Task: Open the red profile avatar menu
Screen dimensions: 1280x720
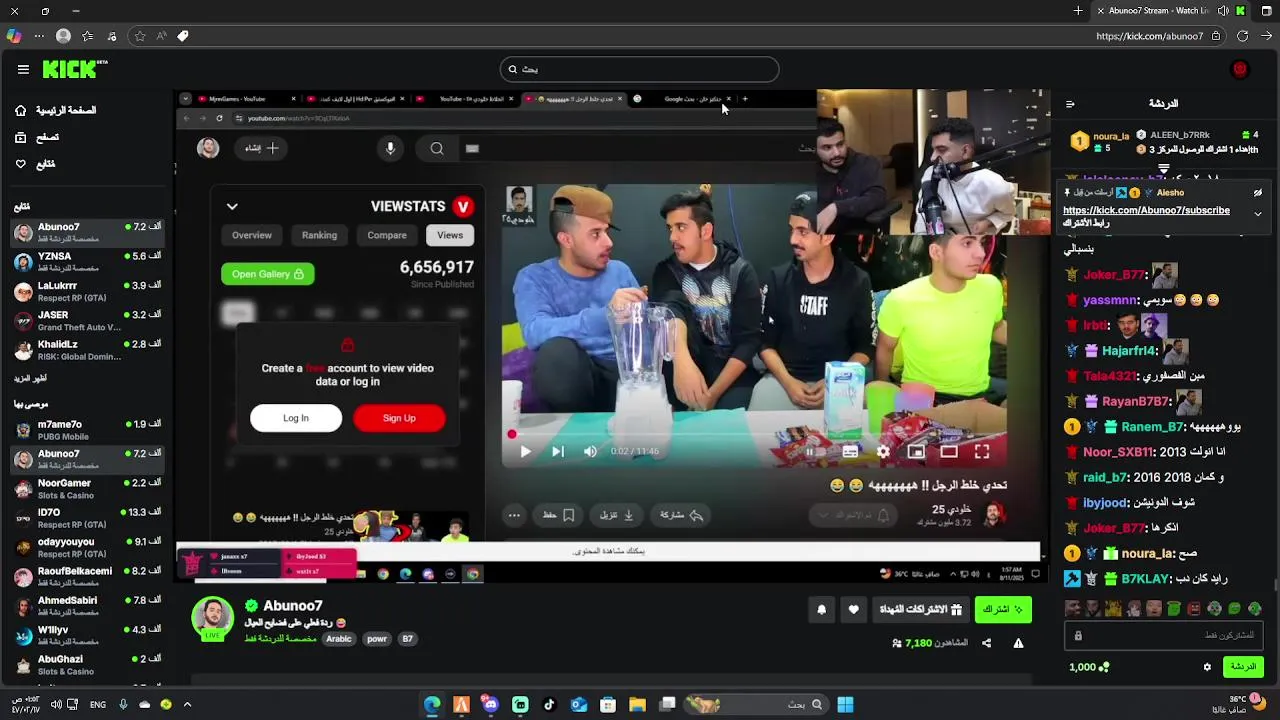Action: coord(1240,69)
